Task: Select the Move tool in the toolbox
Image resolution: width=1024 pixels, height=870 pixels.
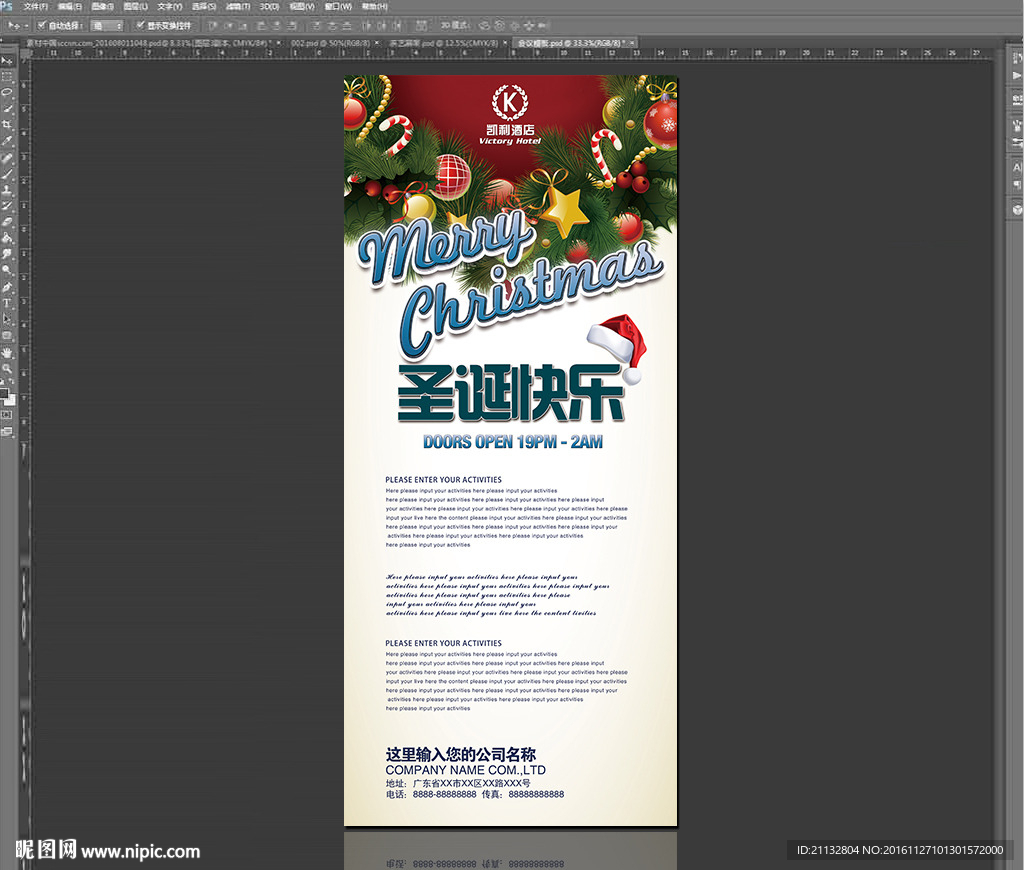Action: (7, 60)
